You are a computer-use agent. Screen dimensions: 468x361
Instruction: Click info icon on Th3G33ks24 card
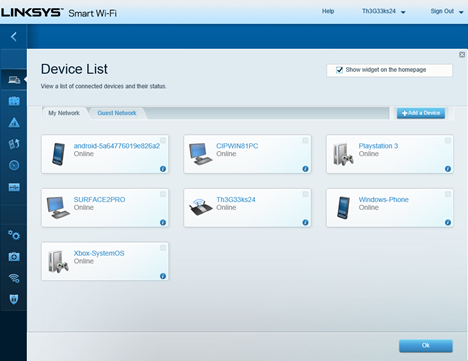pyautogui.click(x=305, y=222)
